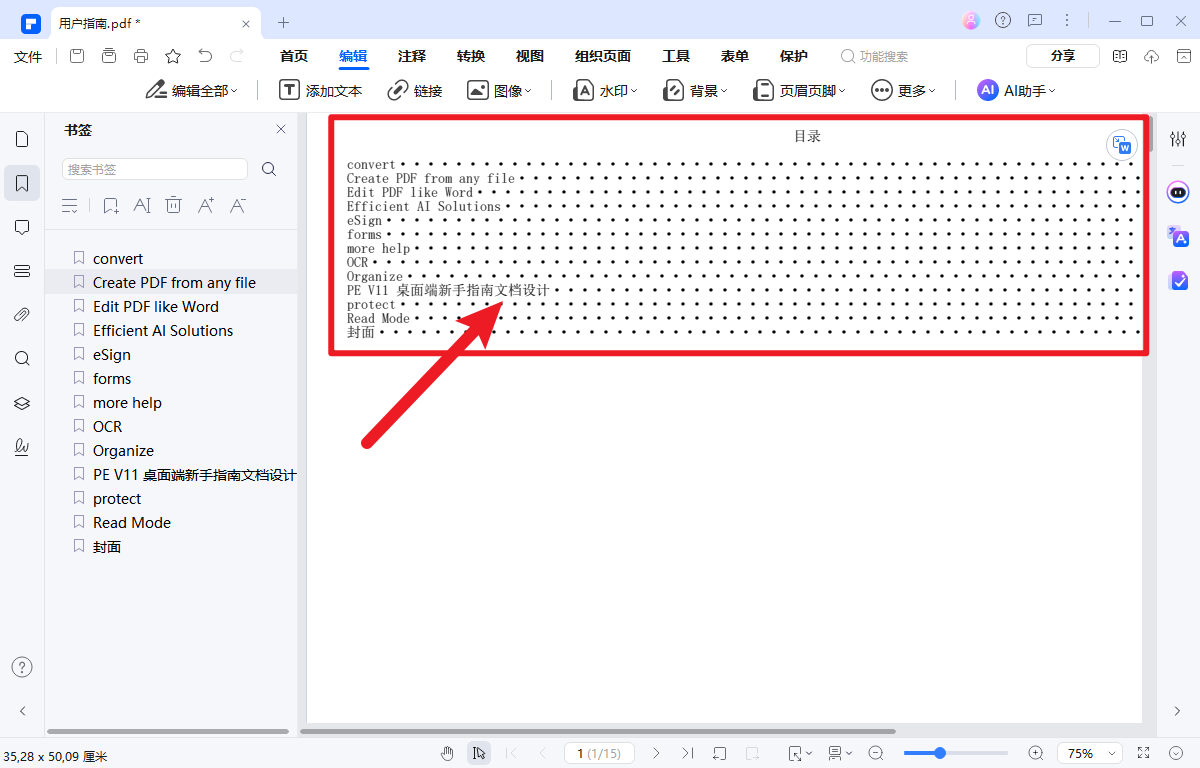Image resolution: width=1200 pixels, height=768 pixels.
Task: Switch to the 注释 ribbon tab
Action: (411, 56)
